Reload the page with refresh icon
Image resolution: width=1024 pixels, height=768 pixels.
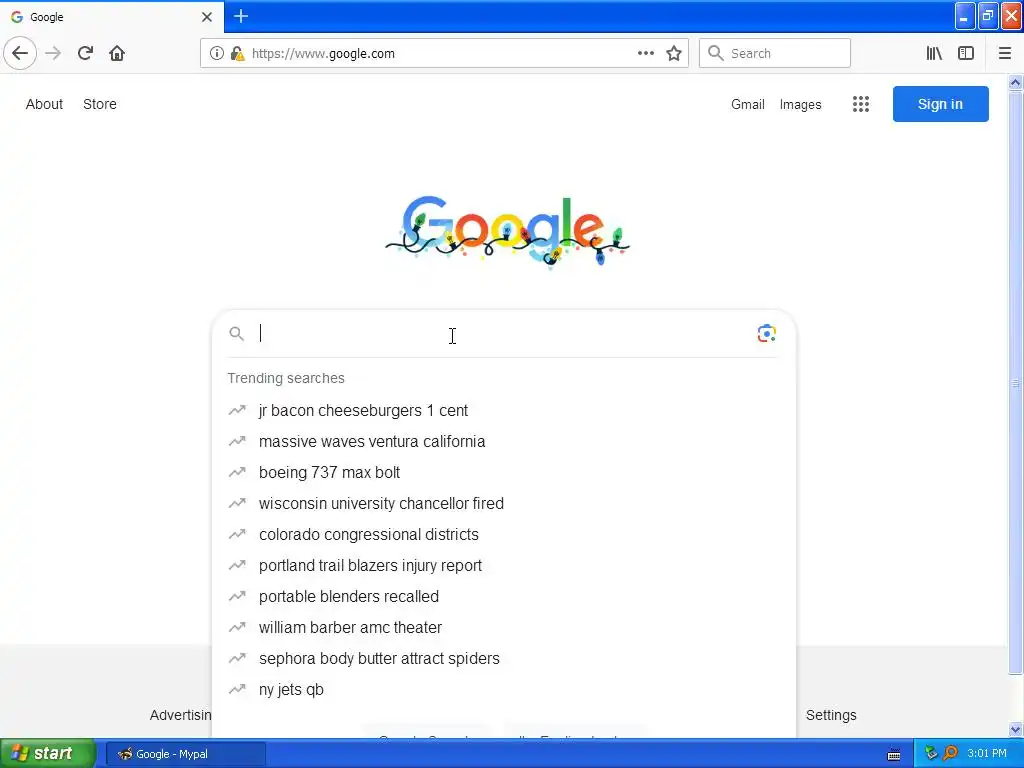point(85,54)
